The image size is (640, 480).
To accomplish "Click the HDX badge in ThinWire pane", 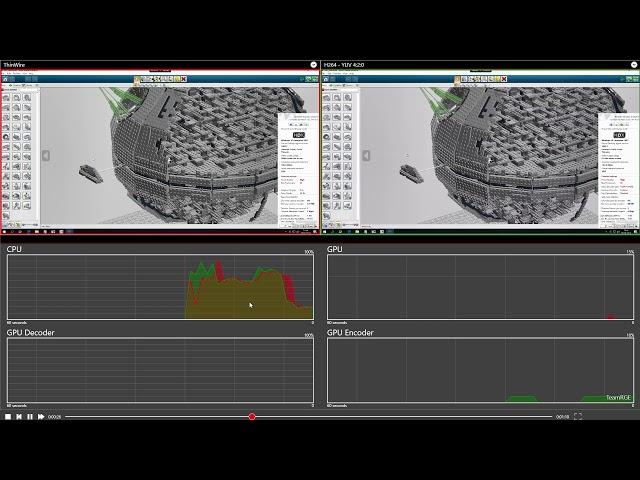I will 299,135.
